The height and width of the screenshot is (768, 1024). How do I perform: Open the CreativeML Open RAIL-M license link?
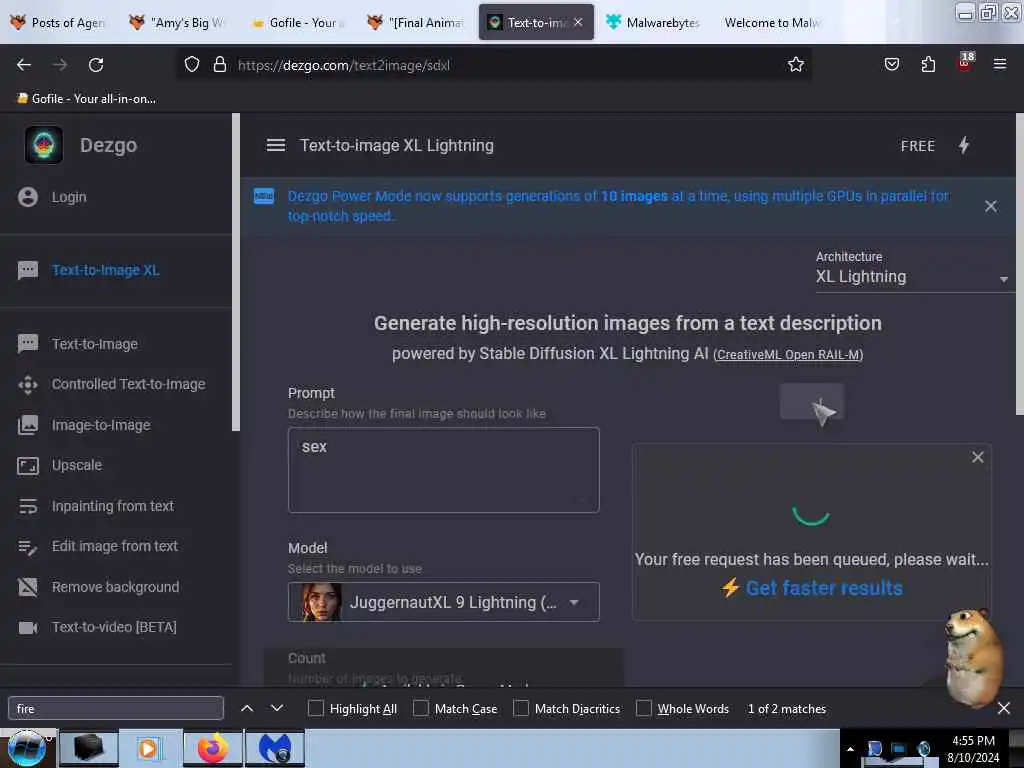click(x=788, y=355)
